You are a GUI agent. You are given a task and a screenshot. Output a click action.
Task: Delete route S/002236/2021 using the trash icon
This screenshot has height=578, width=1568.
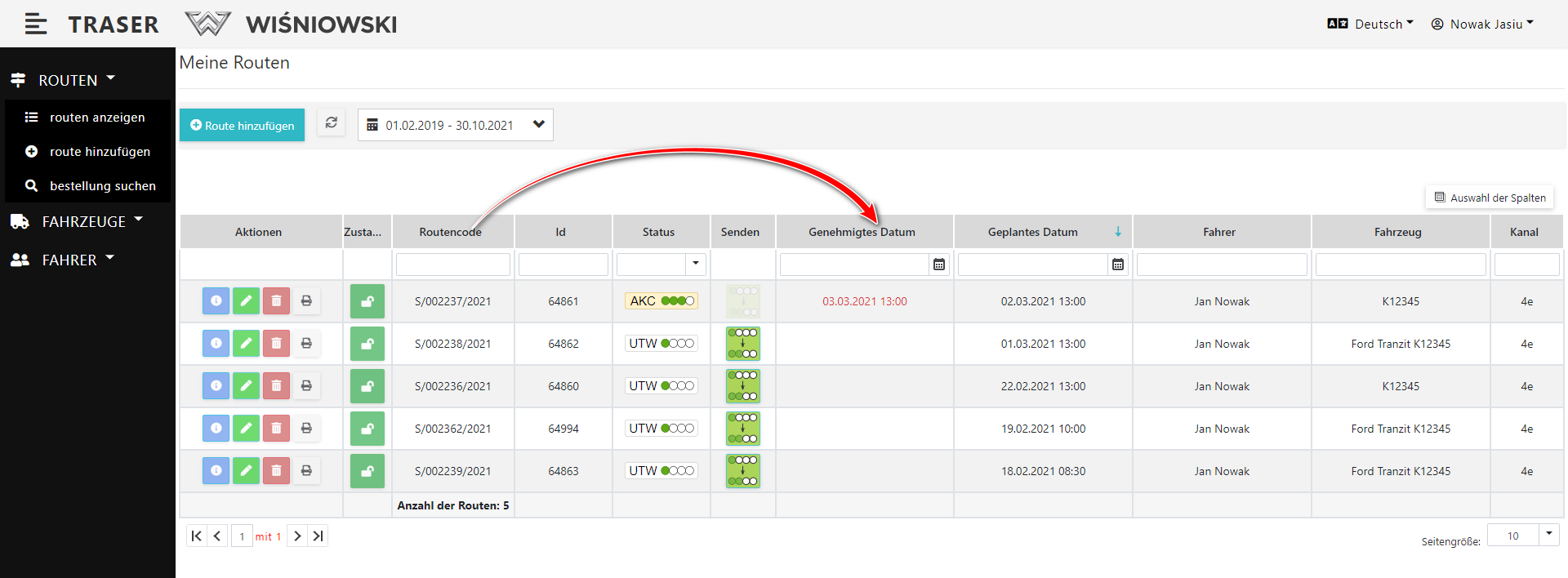coord(276,386)
